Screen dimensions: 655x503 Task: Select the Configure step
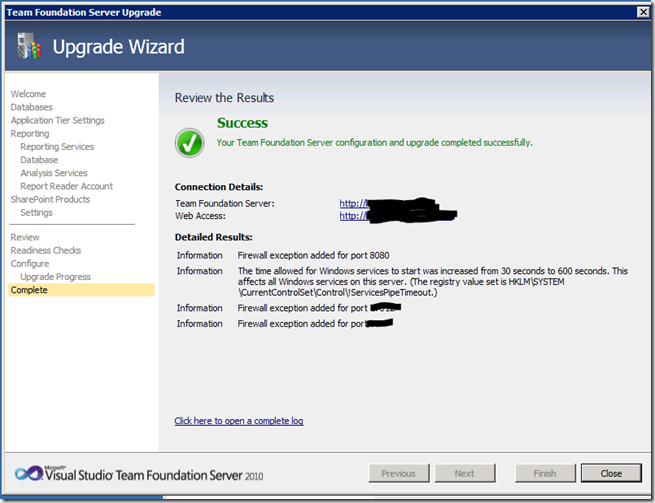(x=30, y=264)
